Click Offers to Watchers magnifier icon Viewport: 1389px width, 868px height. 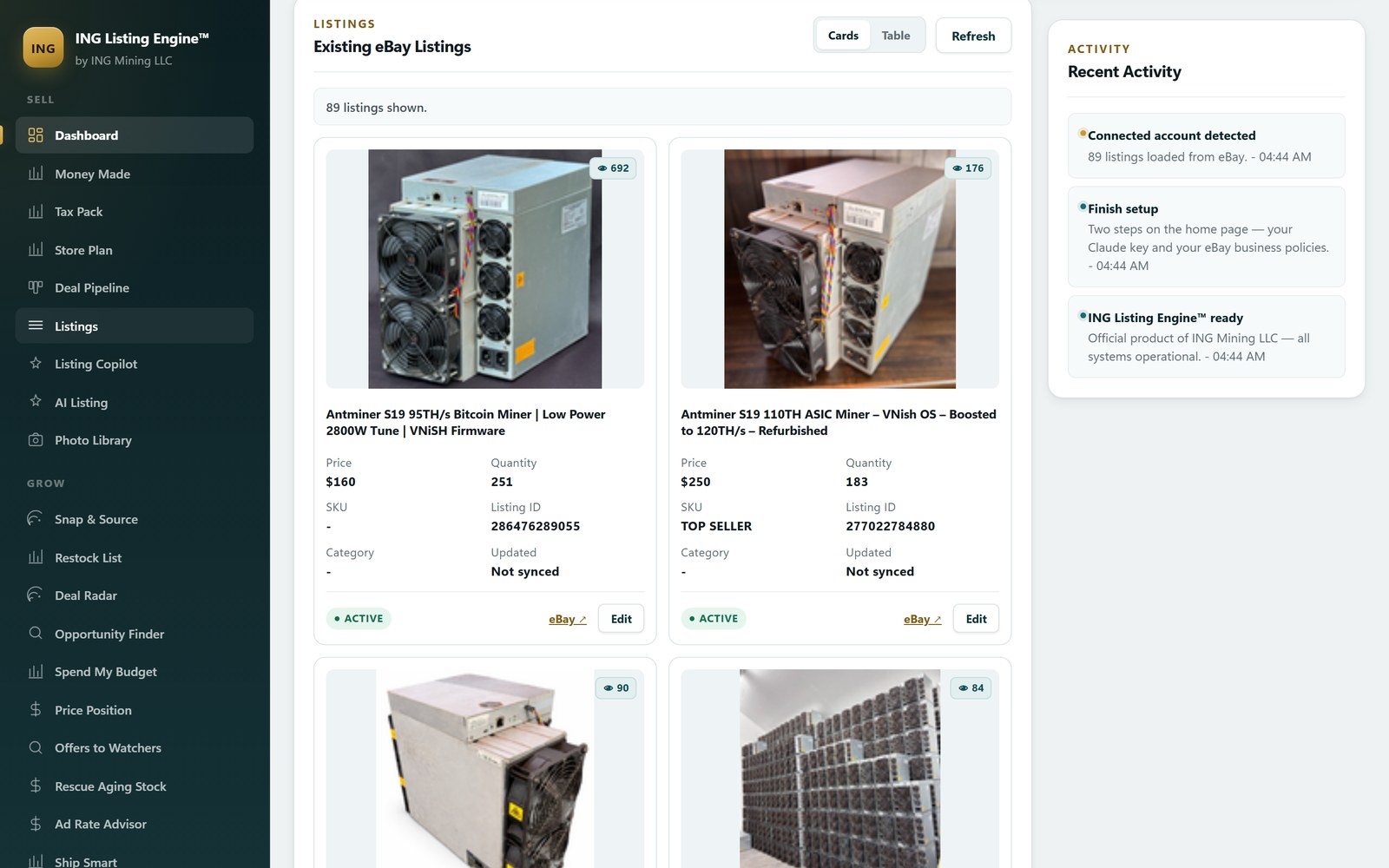tap(36, 747)
